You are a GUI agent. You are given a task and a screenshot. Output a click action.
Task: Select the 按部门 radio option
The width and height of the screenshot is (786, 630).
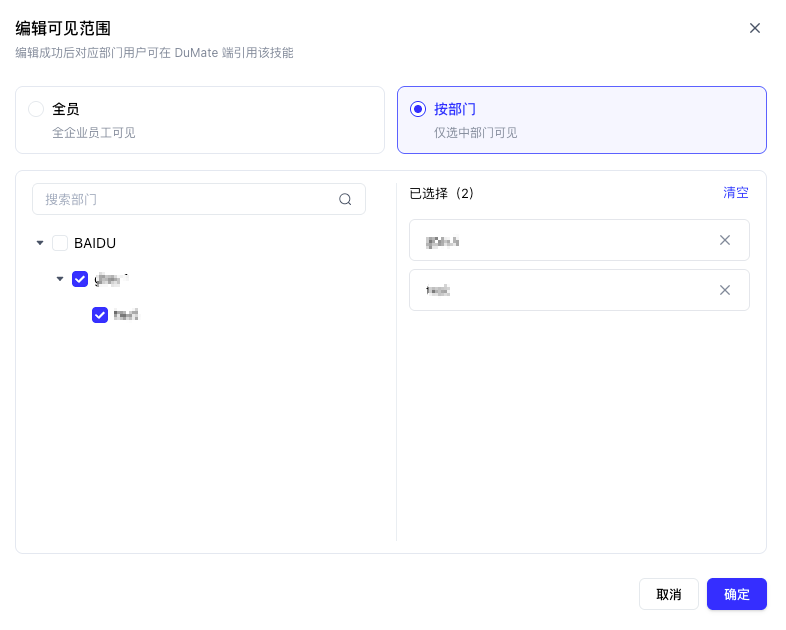click(418, 109)
